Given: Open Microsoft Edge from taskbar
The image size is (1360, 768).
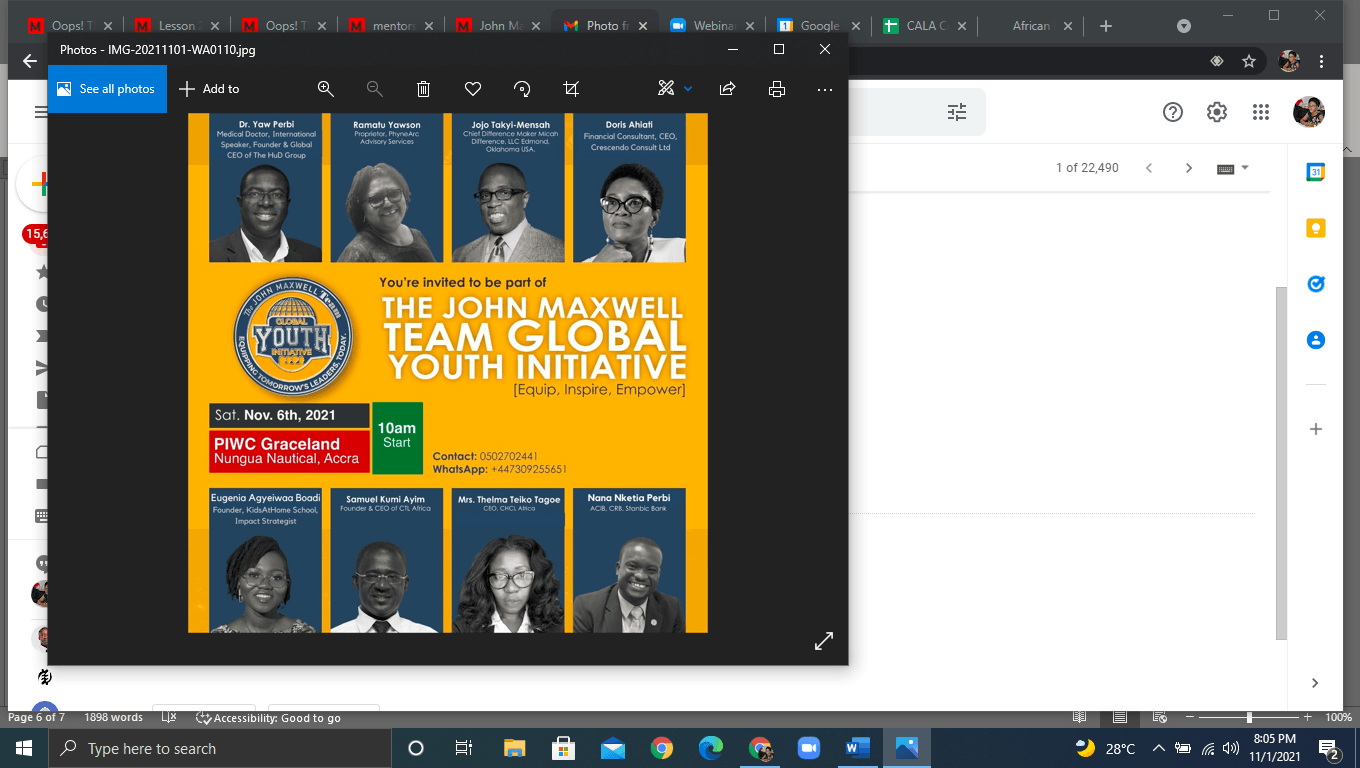Looking at the screenshot, I should coord(710,748).
